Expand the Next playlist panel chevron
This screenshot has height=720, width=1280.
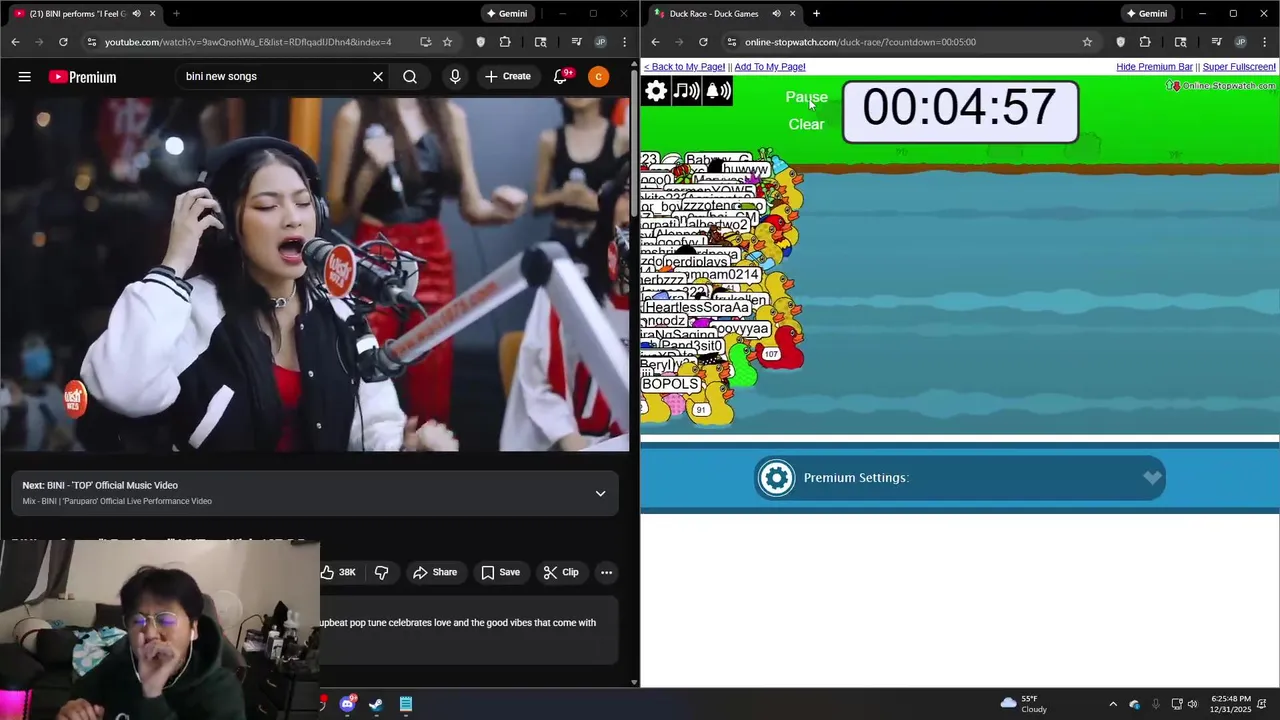(x=600, y=493)
